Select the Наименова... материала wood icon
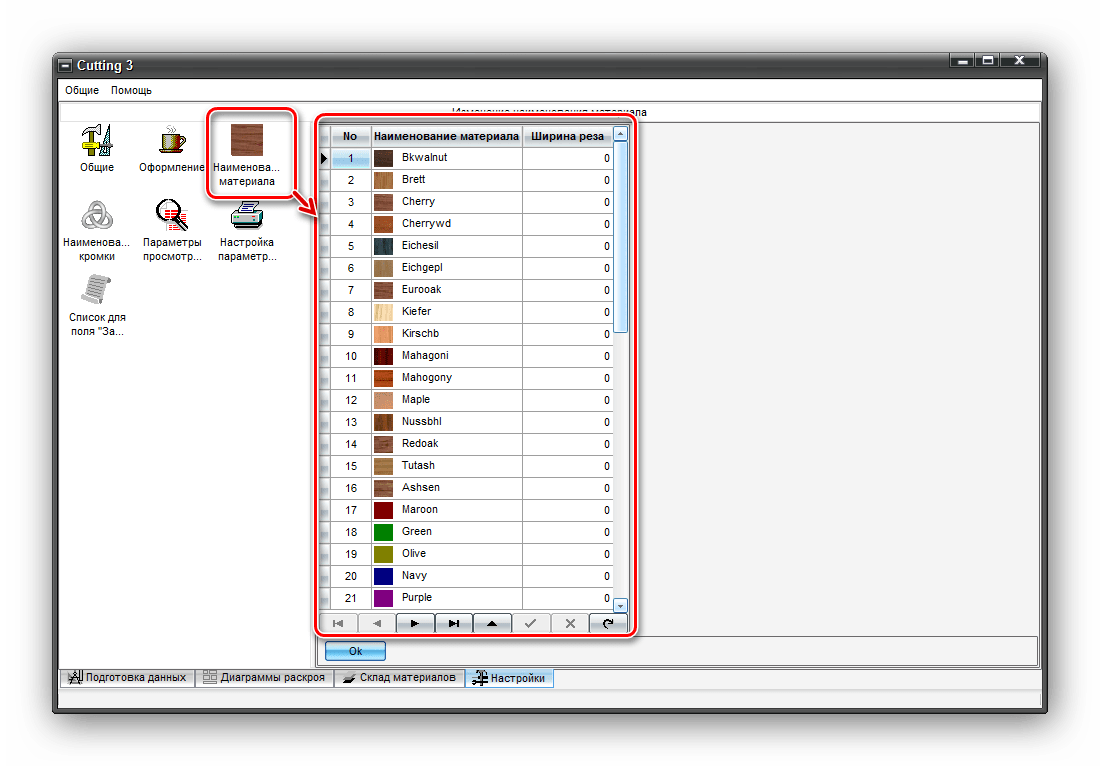The image size is (1100, 766). tap(246, 140)
